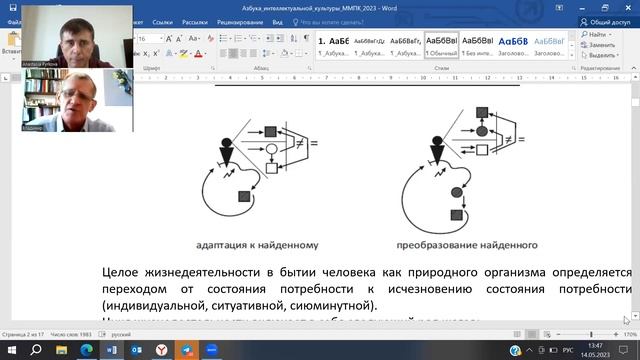Center the paragraph text
The width and height of the screenshot is (640, 360).
tap(233, 53)
